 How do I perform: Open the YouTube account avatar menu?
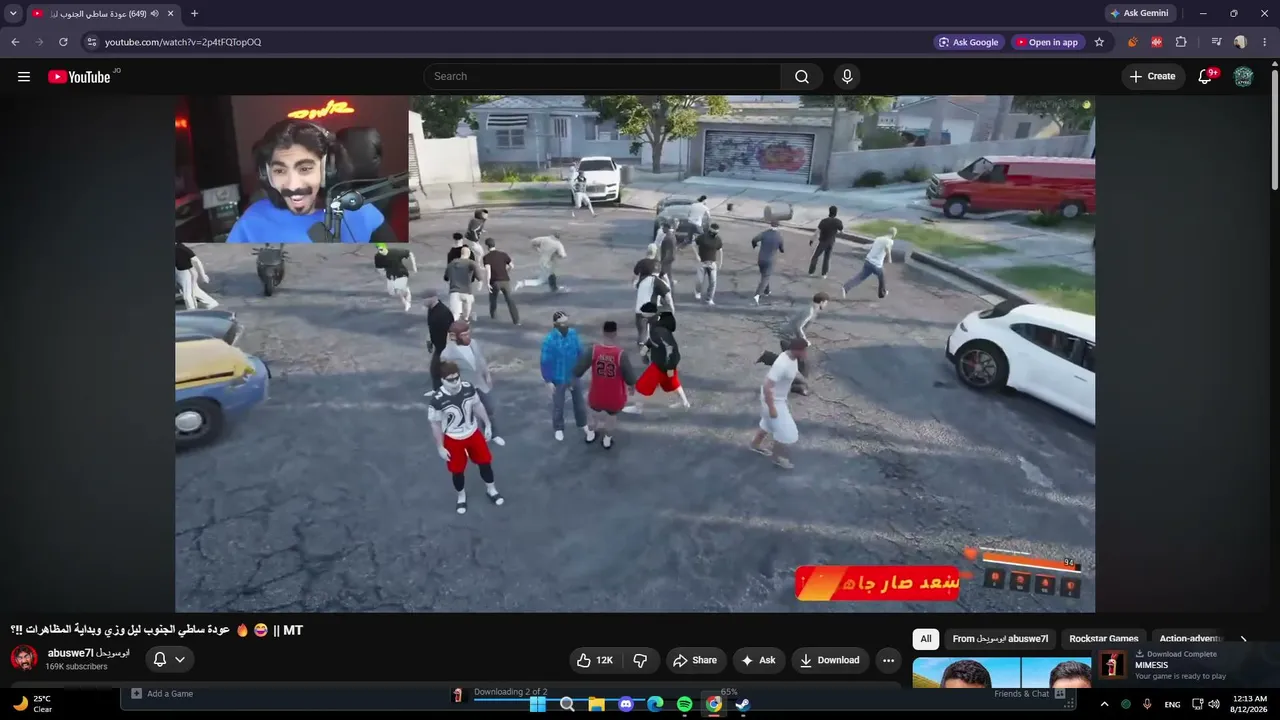[x=1243, y=76]
